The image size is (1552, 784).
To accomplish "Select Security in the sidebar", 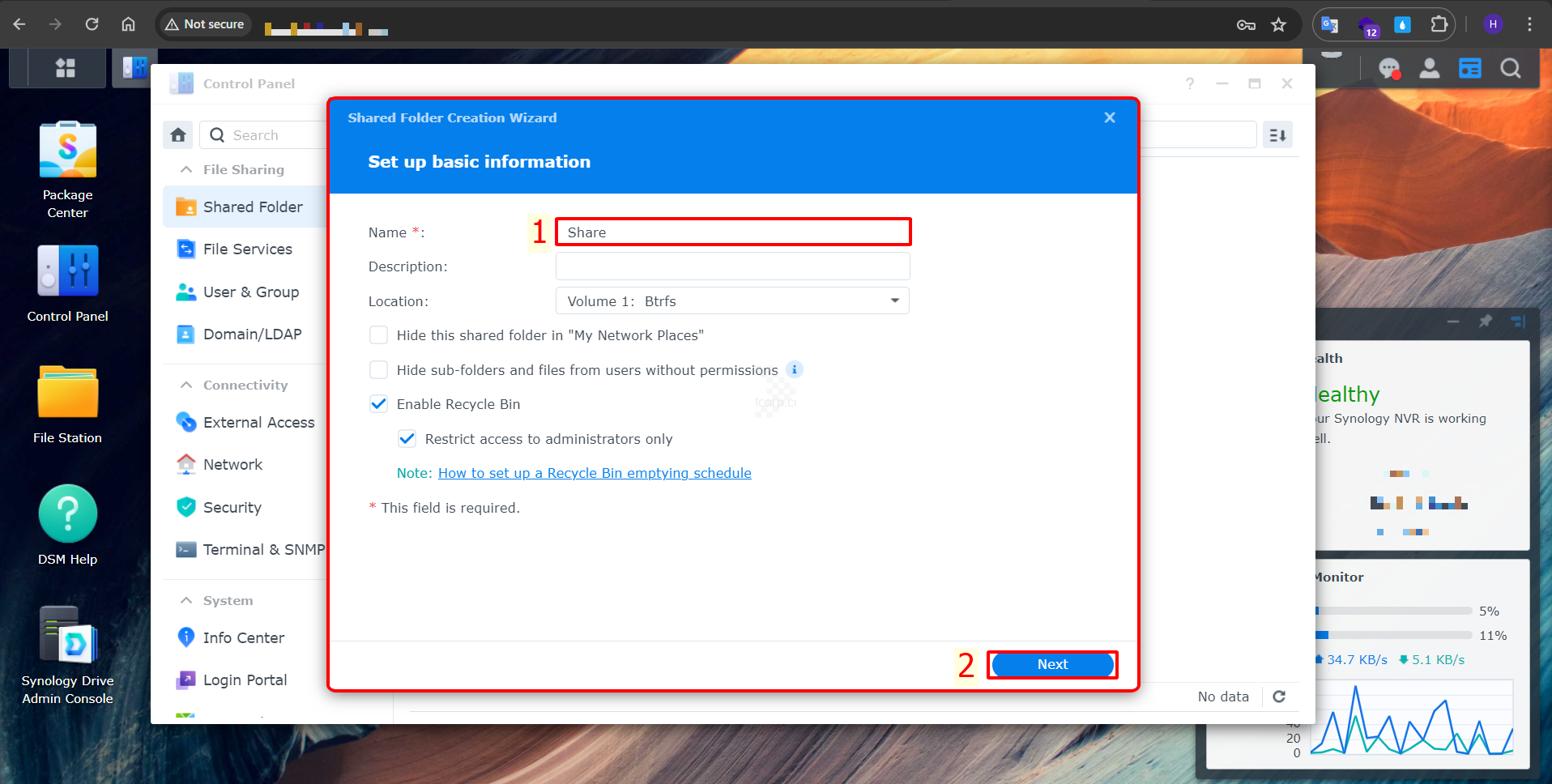I will click(x=232, y=508).
